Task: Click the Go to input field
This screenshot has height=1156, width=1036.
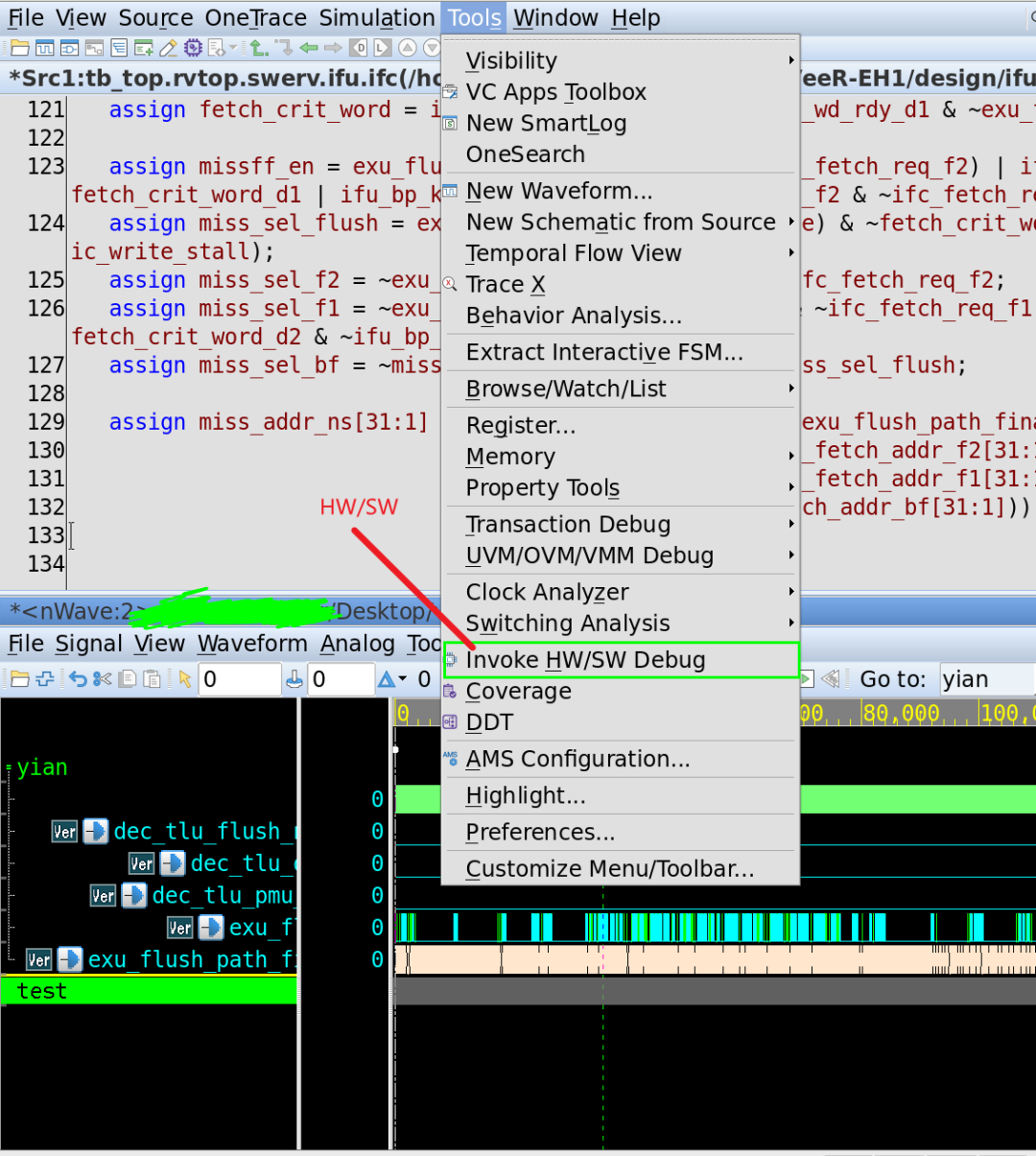Action: (987, 679)
